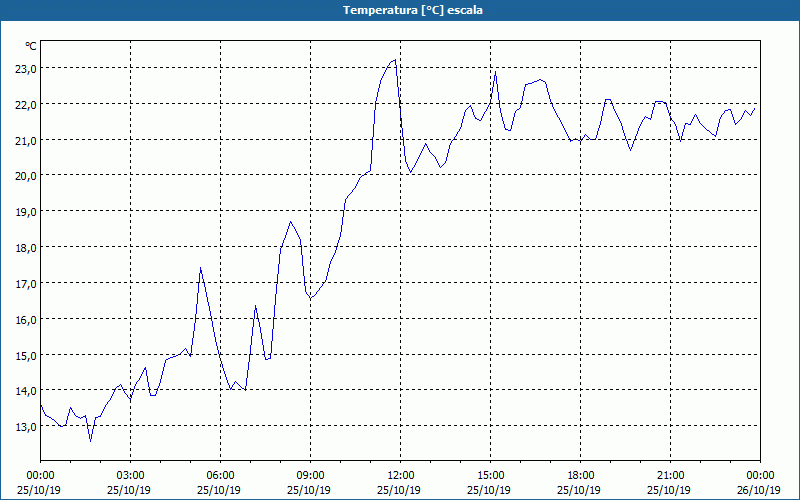Click the 26/10/19 date label
Screen dimensions: 800x500
[760, 490]
